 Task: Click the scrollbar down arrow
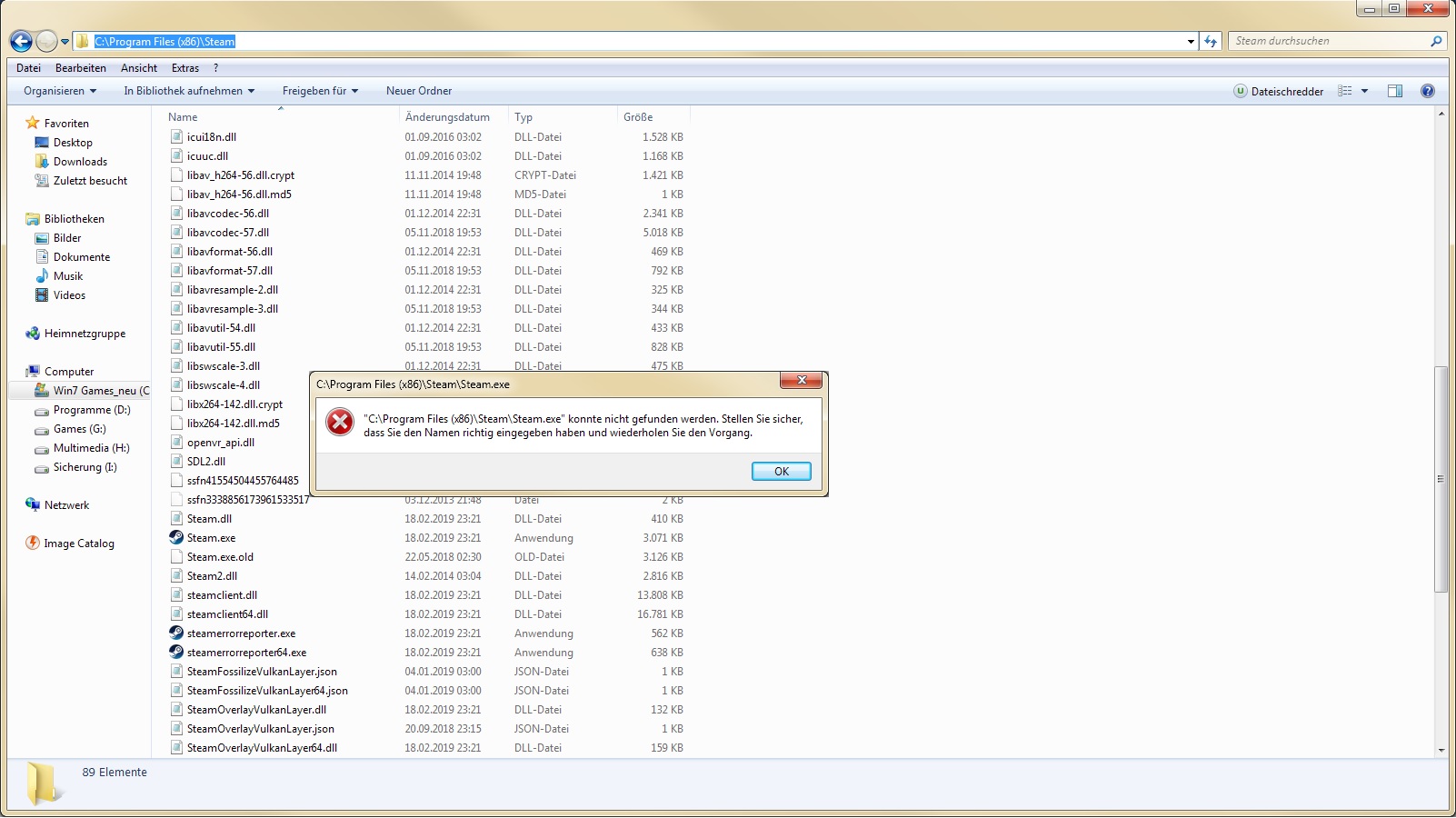1441,751
